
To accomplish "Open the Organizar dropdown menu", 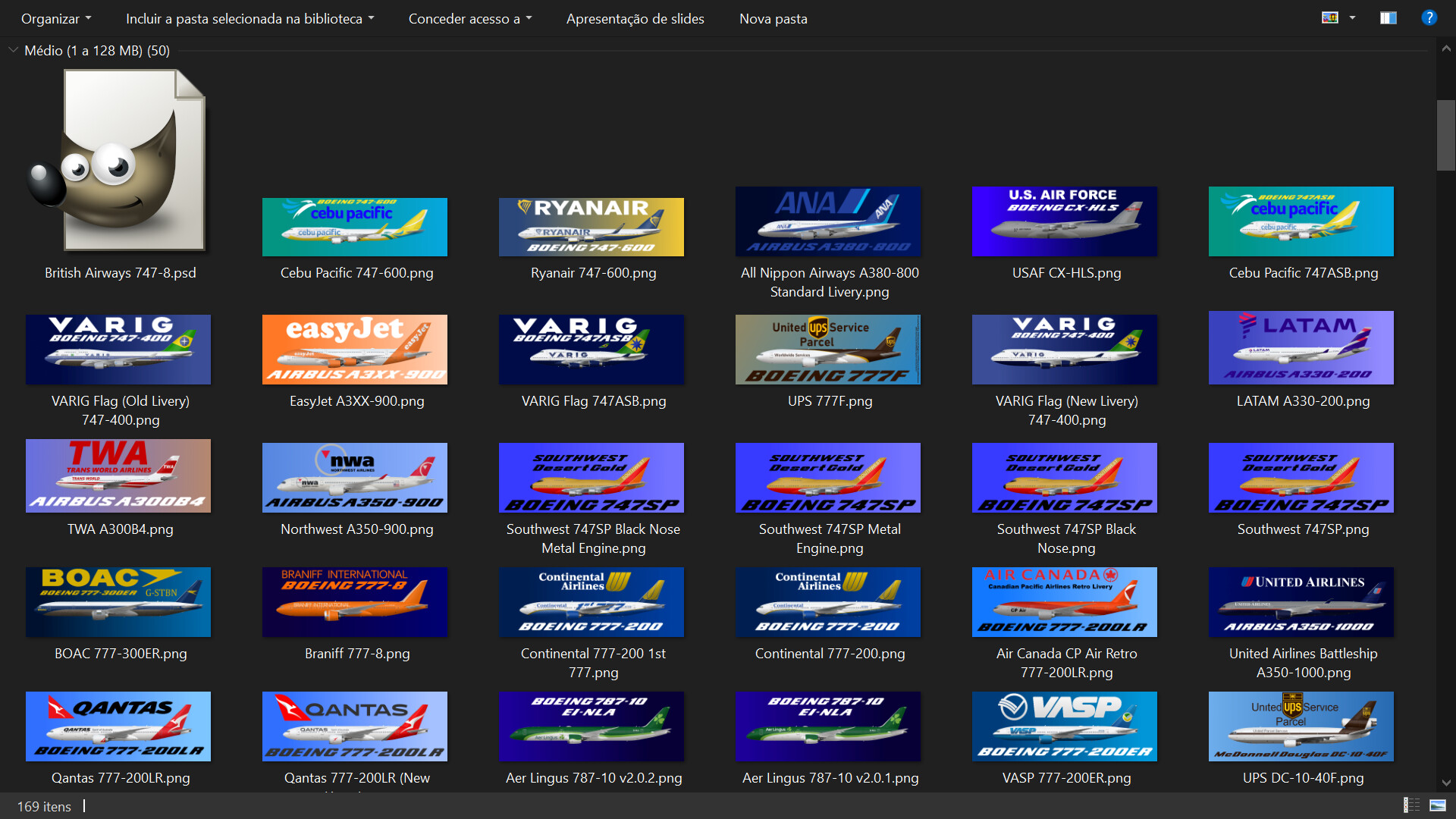I will pos(56,18).
